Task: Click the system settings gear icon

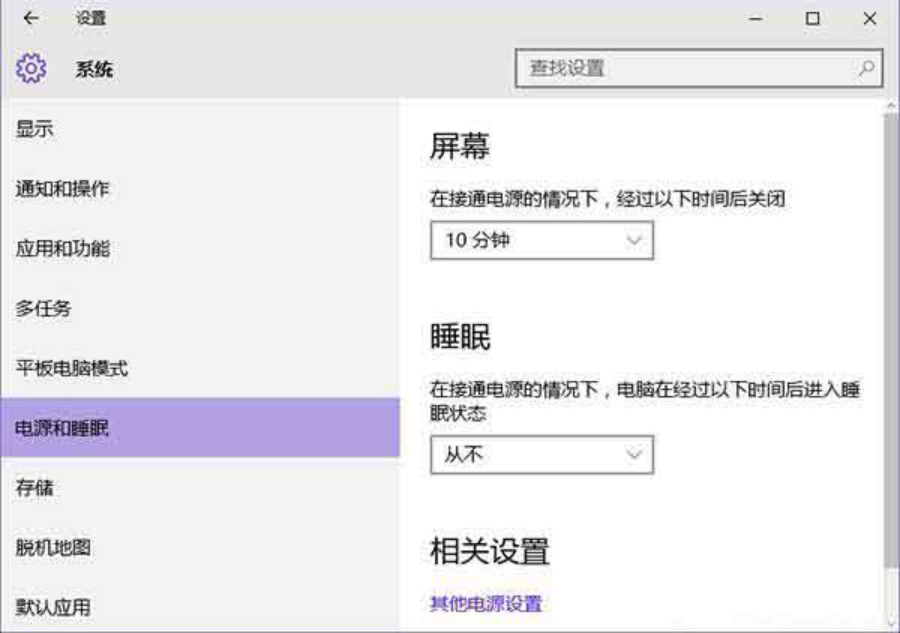Action: point(31,69)
